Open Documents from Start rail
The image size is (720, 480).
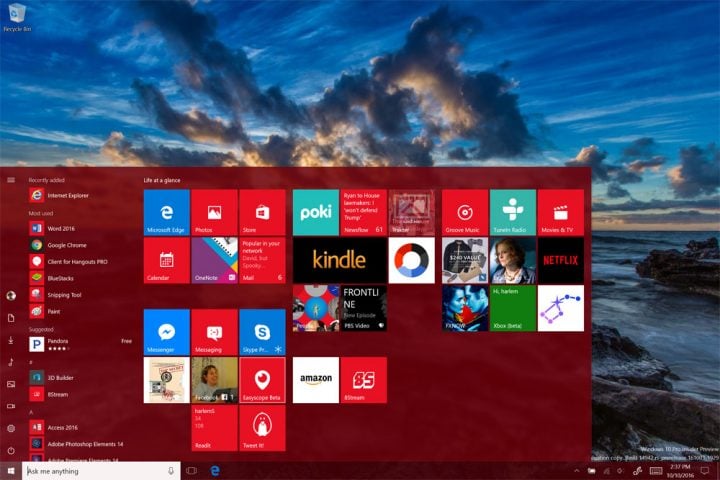pos(11,318)
